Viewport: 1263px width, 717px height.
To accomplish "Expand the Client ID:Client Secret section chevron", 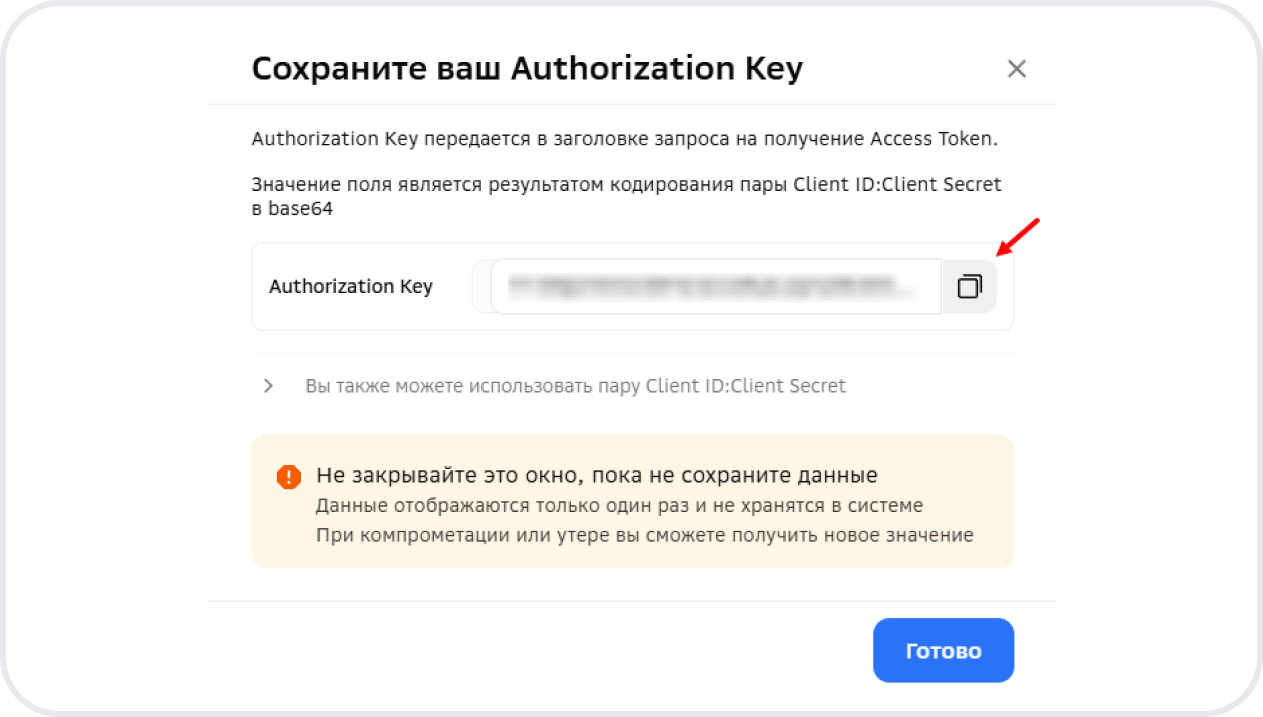I will tap(268, 386).
